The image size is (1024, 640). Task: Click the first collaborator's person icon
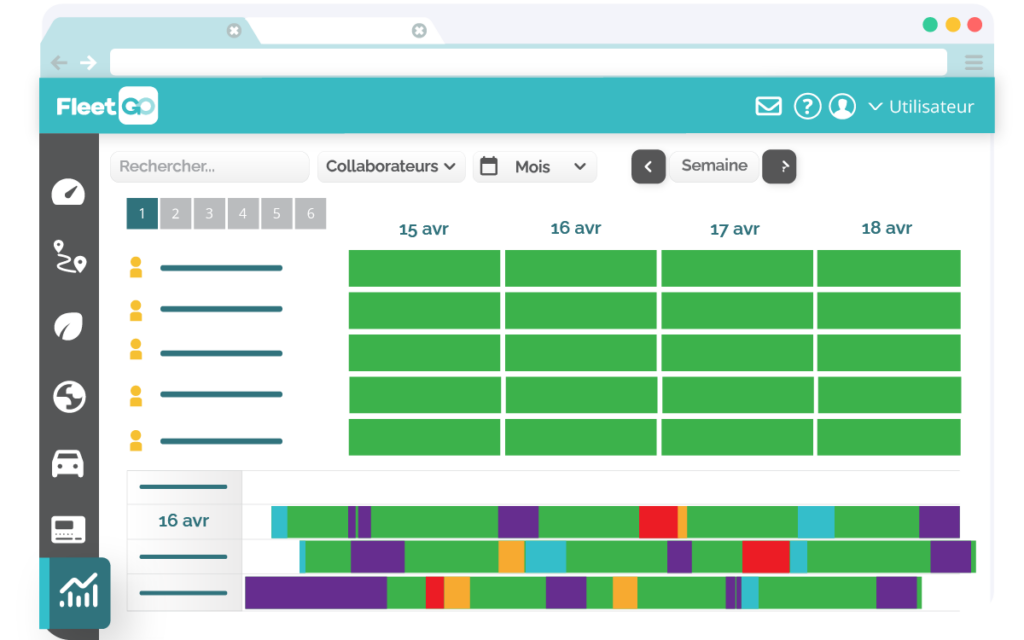click(136, 267)
